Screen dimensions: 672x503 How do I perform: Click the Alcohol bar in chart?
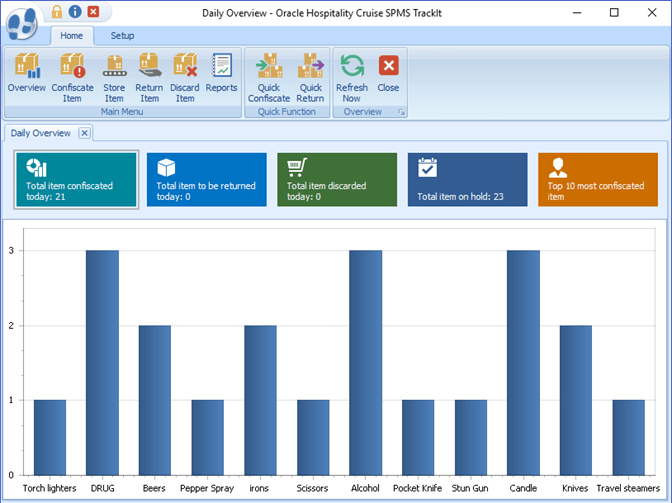click(x=366, y=362)
